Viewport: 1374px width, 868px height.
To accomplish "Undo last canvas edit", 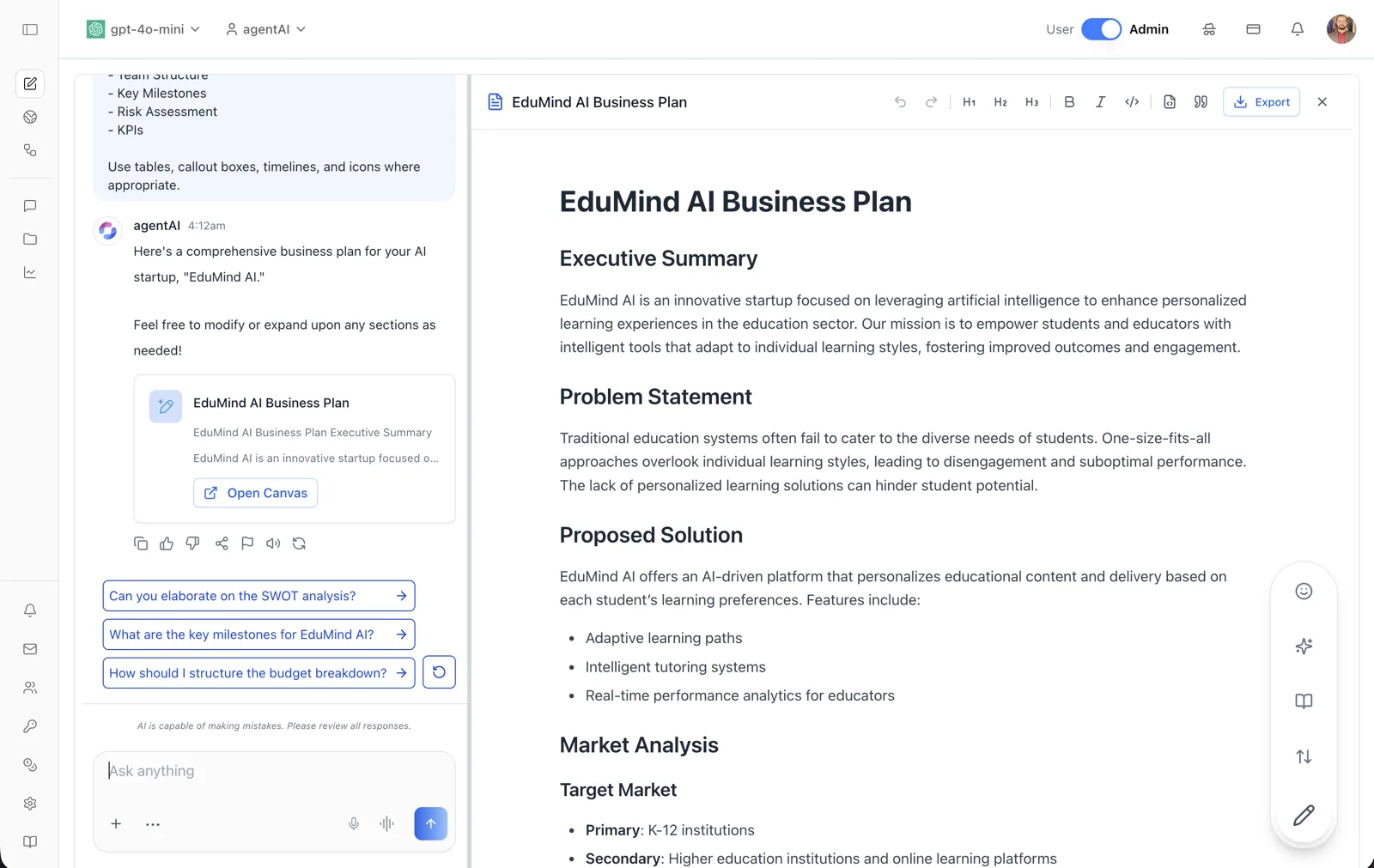I will 900,101.
